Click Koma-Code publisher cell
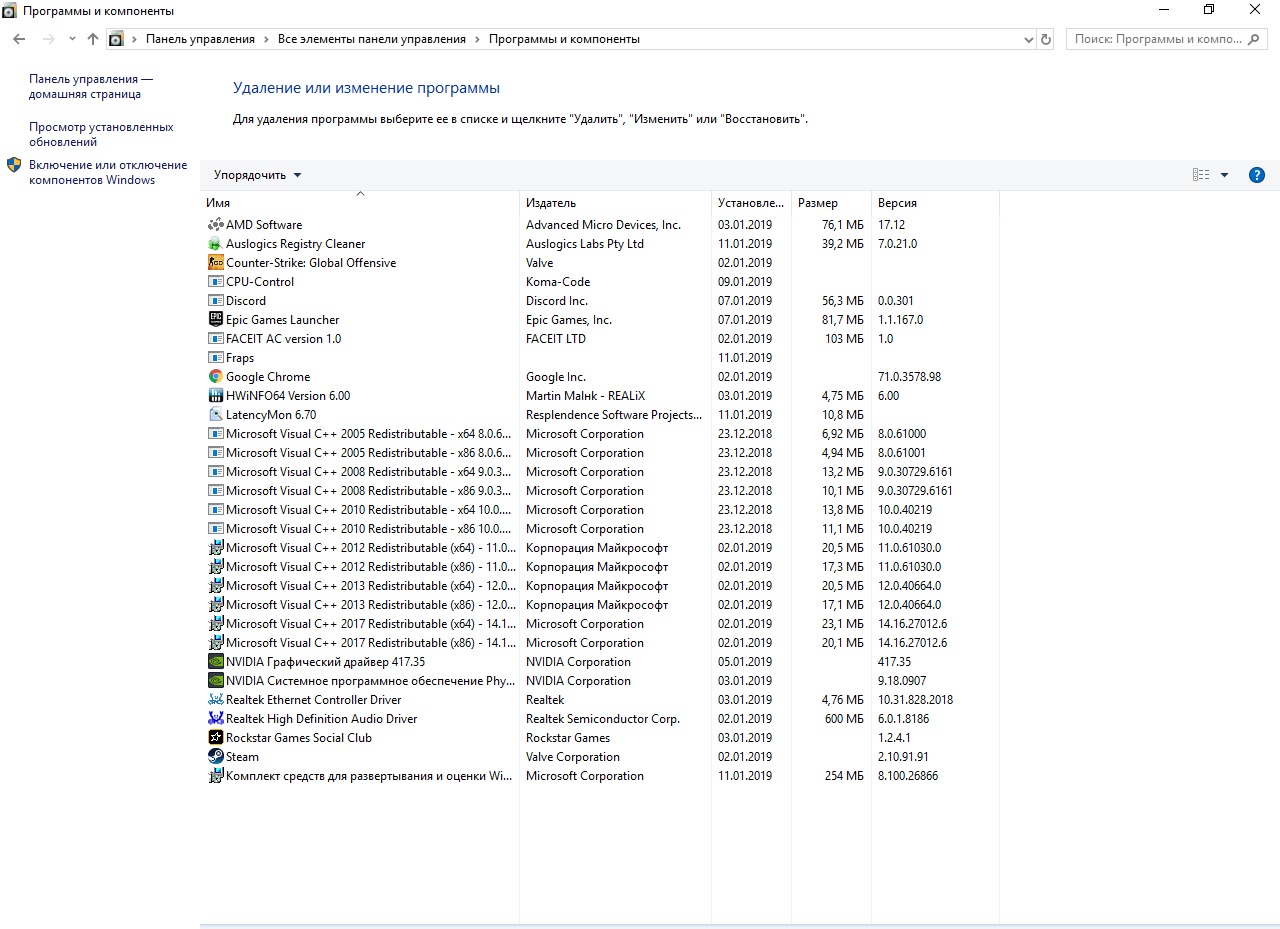The image size is (1280, 929). tap(558, 282)
